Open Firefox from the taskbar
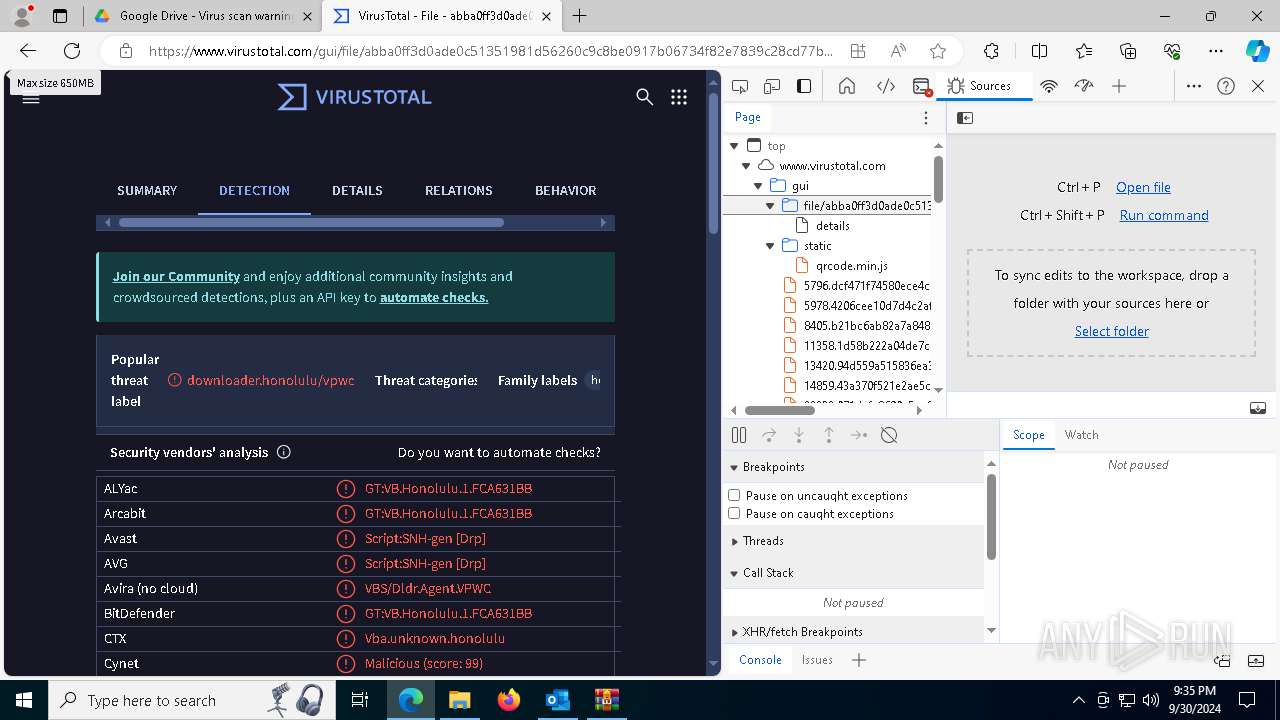Viewport: 1280px width, 720px height. 509,700
